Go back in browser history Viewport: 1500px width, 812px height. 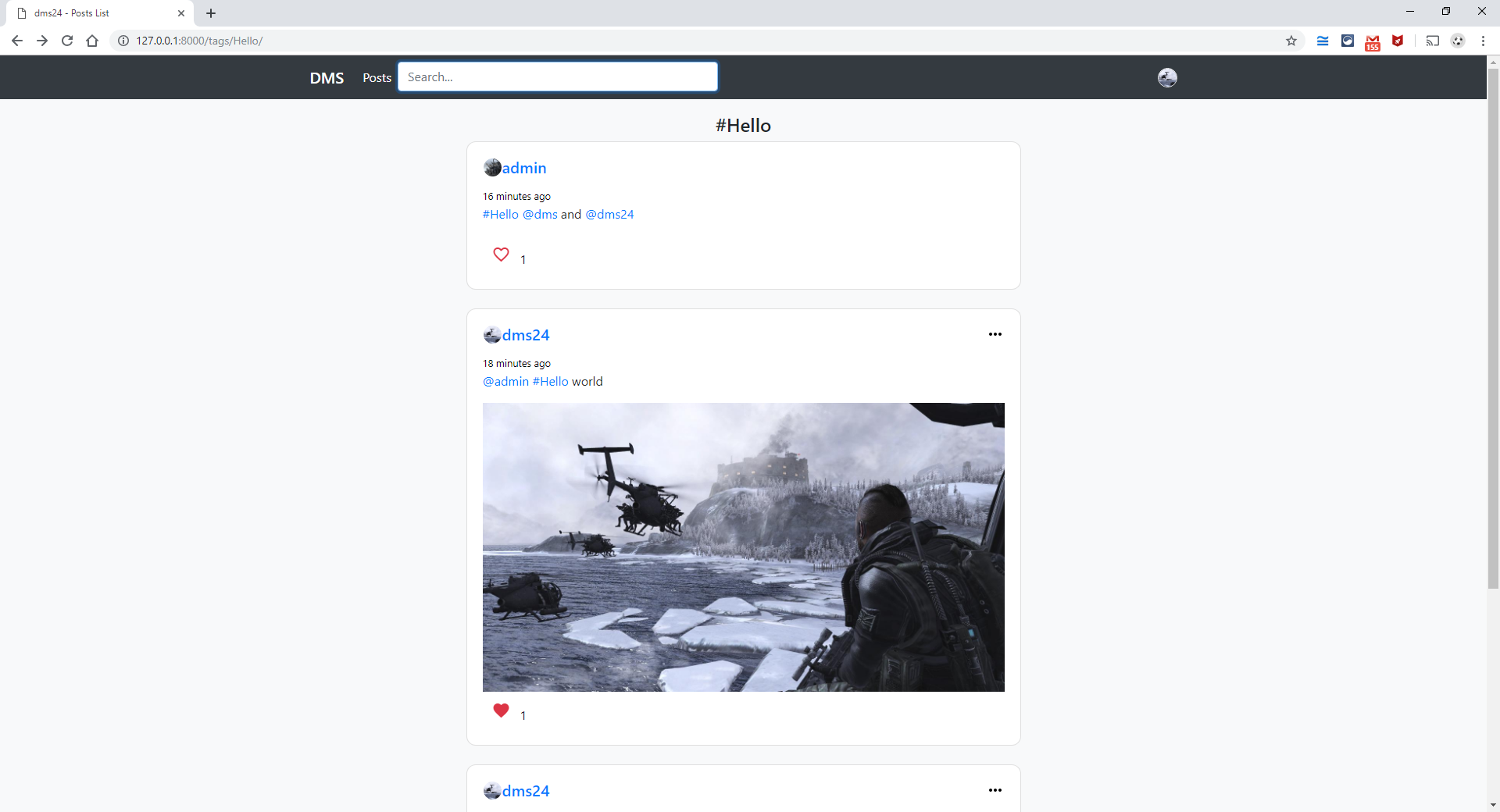17,41
